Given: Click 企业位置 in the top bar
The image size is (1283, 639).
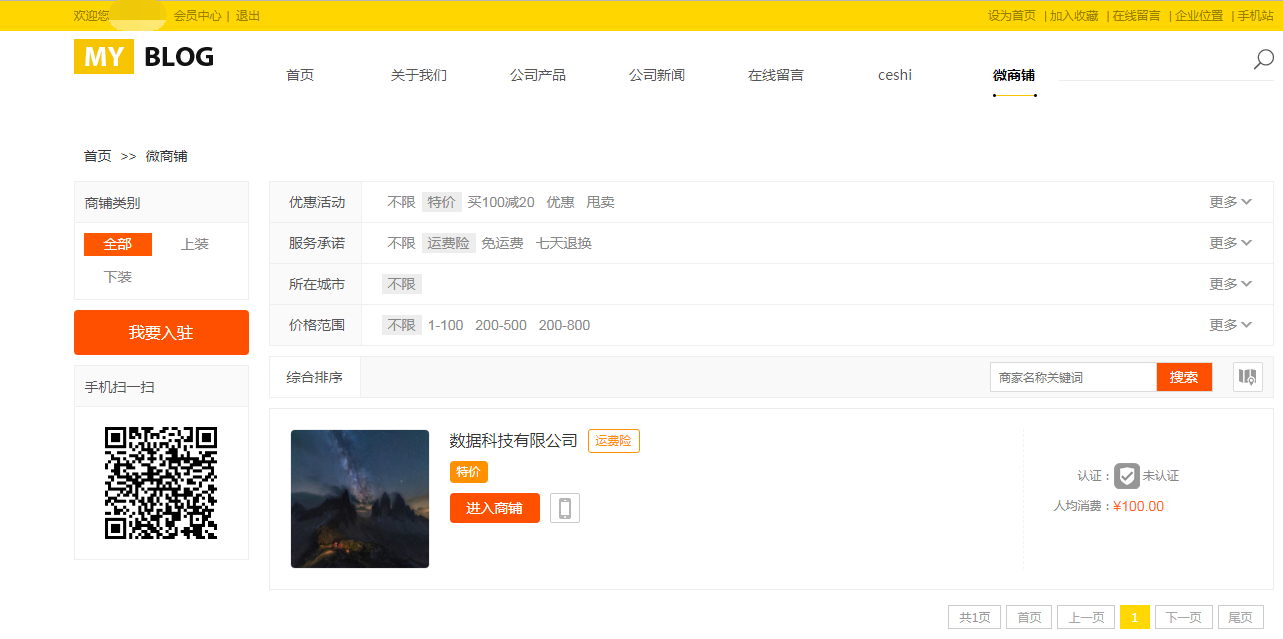Looking at the screenshot, I should (x=1199, y=16).
